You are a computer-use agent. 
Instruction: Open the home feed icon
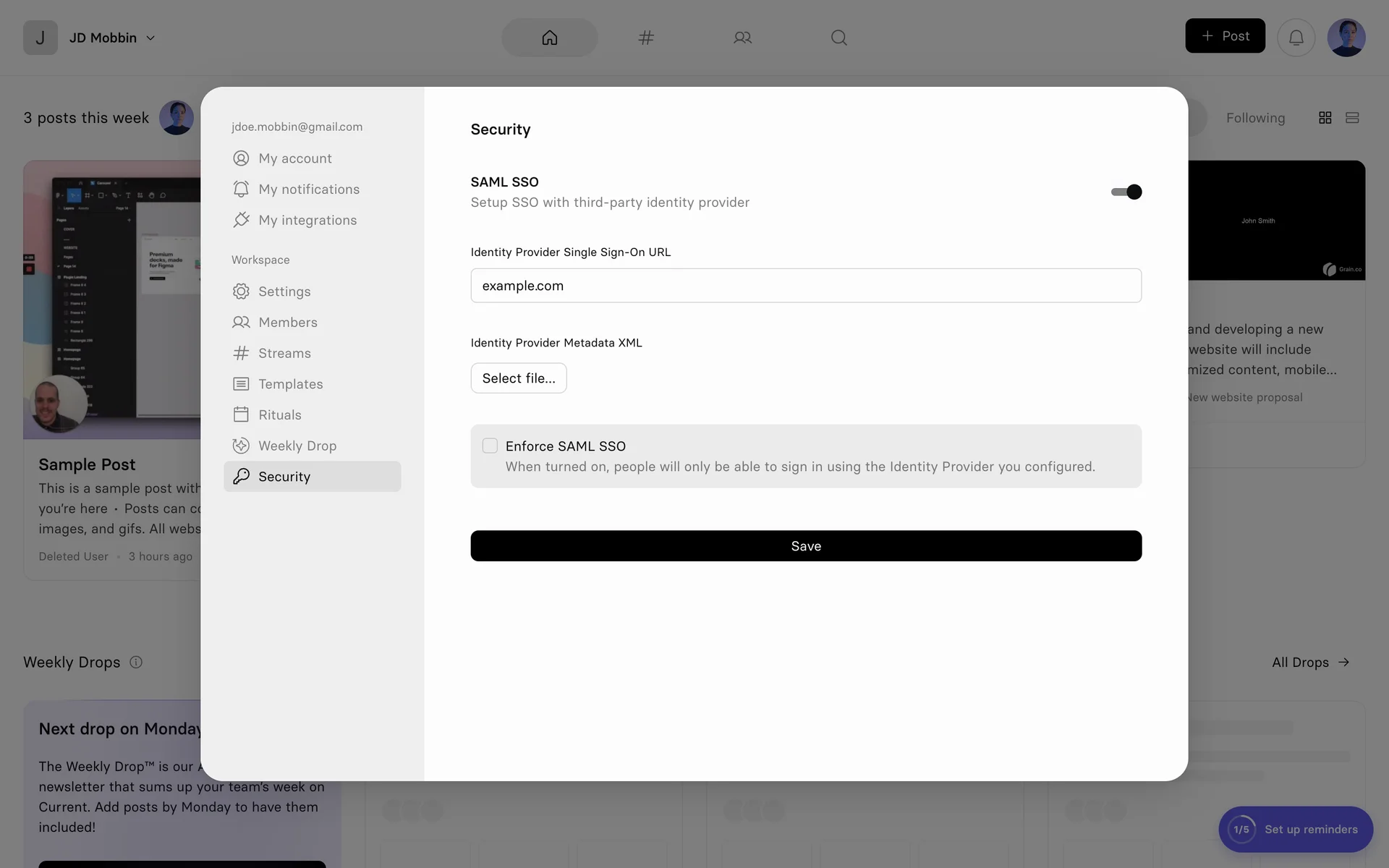(549, 38)
